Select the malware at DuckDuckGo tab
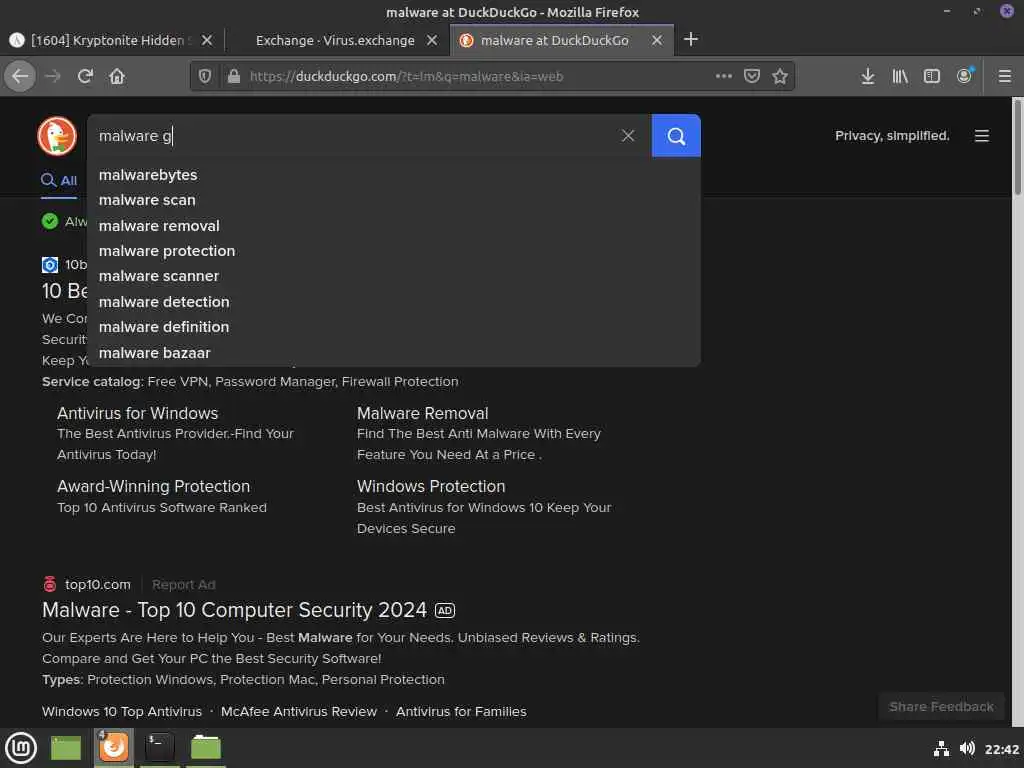 554,40
